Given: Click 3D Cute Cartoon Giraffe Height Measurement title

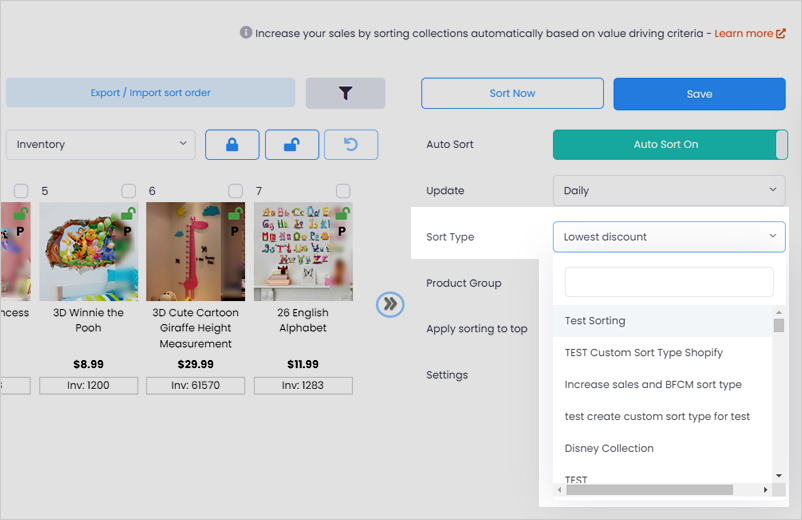Looking at the screenshot, I should click(x=195, y=328).
